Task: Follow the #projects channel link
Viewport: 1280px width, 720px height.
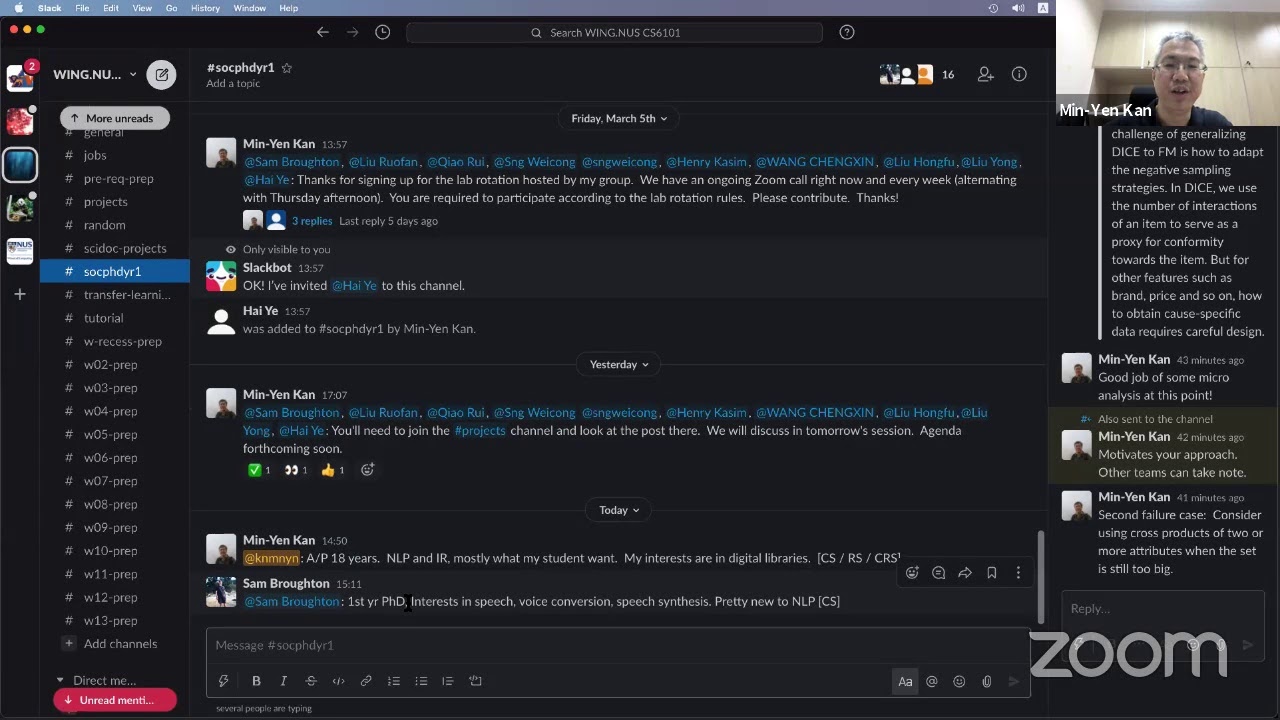Action: click(480, 430)
